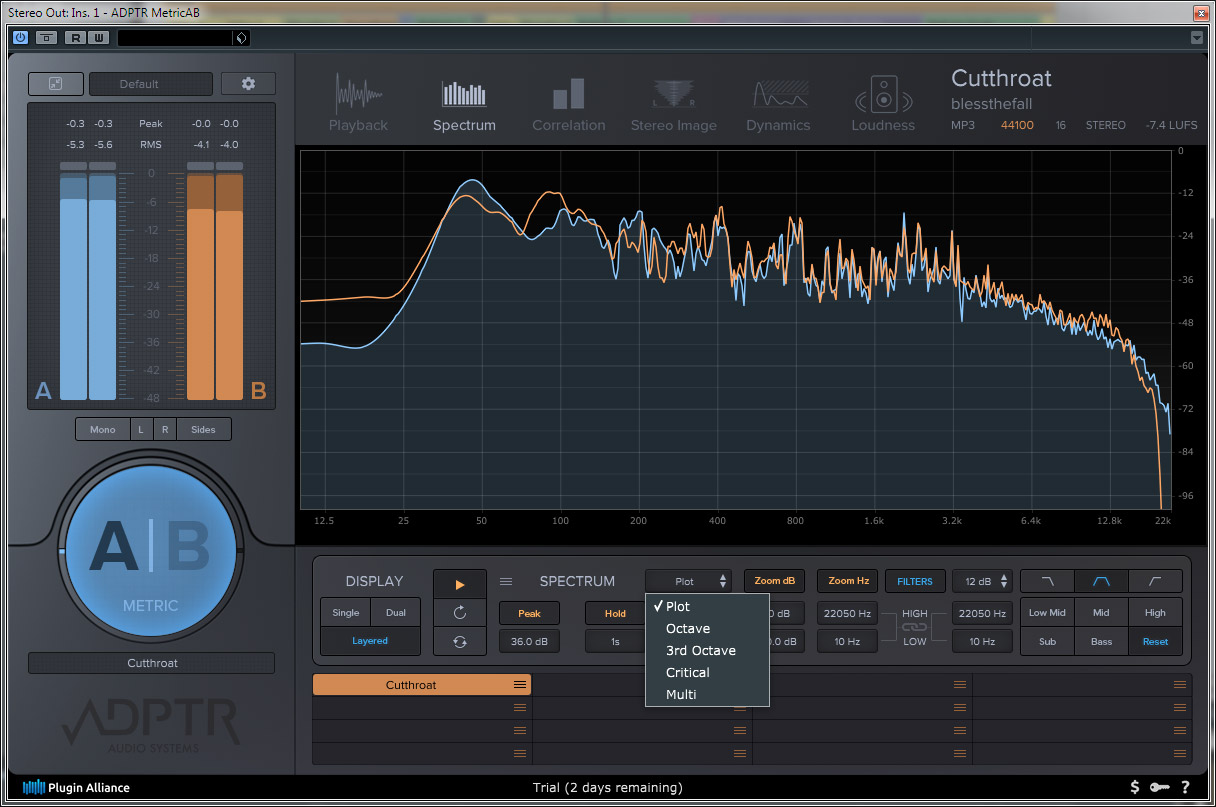Open the Default preset selector

151,84
